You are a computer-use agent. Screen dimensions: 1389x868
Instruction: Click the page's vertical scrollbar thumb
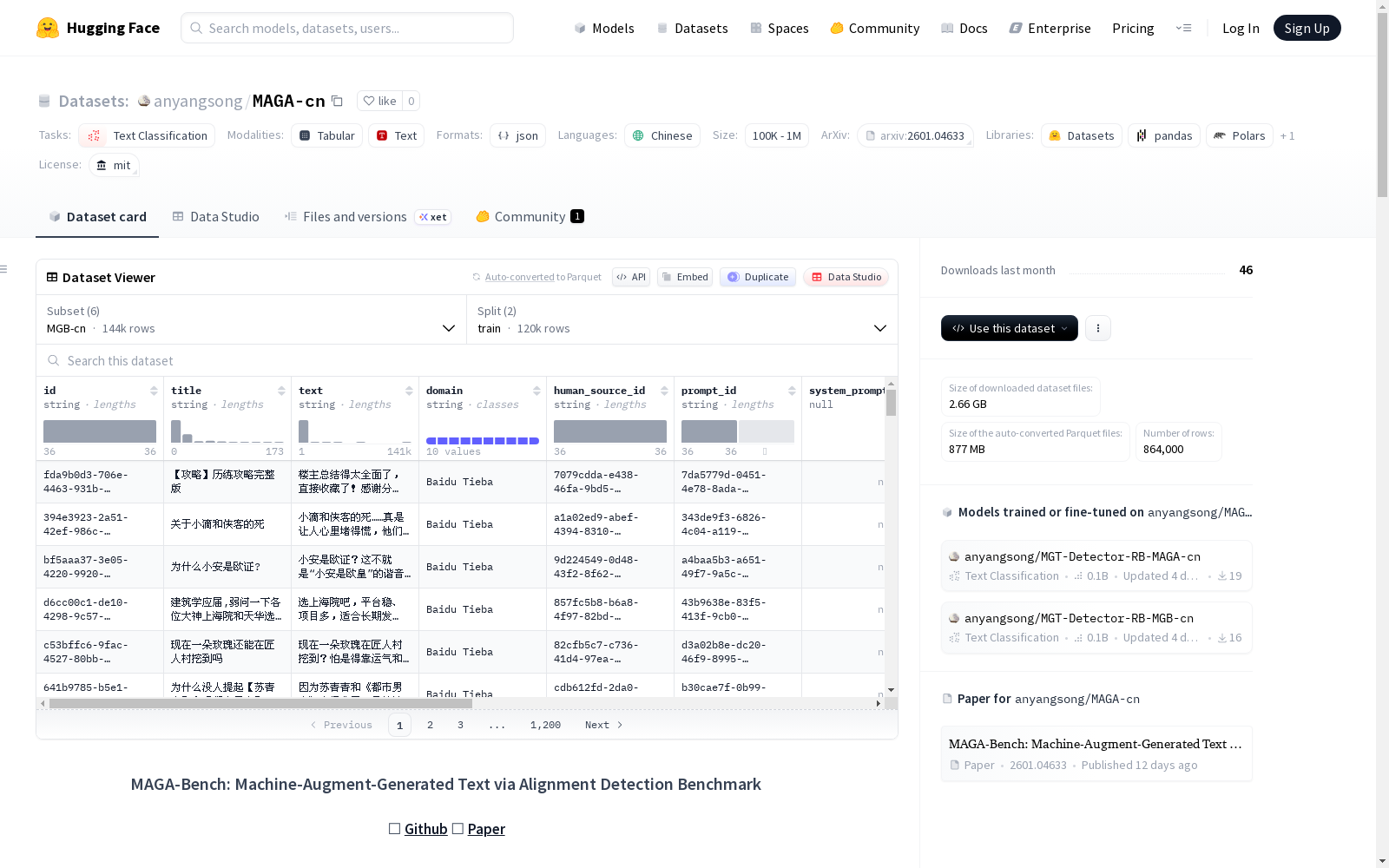tap(1382, 104)
